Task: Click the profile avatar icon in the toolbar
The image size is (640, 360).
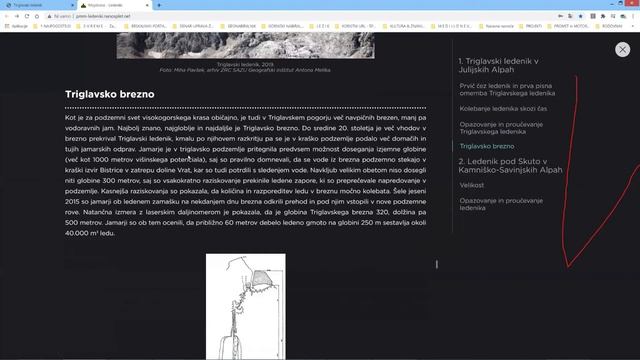Action: tap(623, 16)
